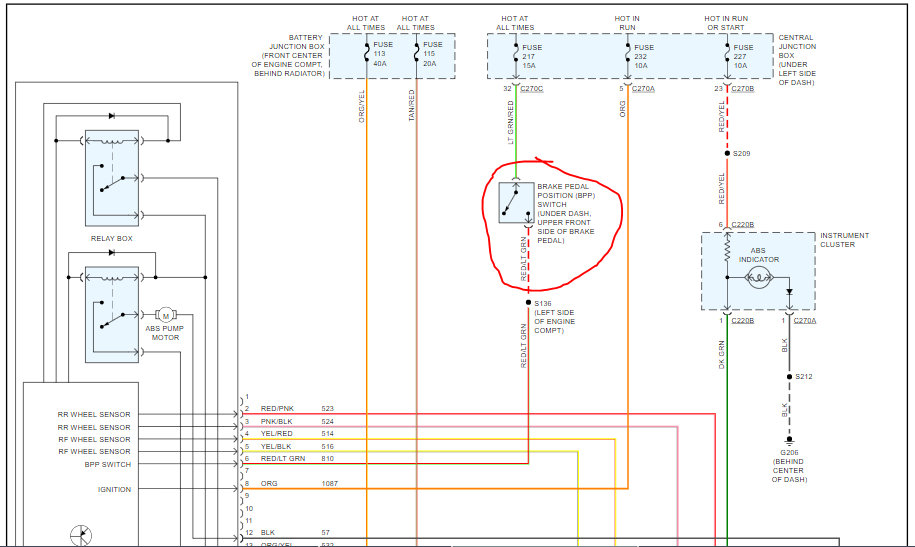Image resolution: width=915 pixels, height=547 pixels.
Task: Click circuit number 524
Action: click(327, 421)
